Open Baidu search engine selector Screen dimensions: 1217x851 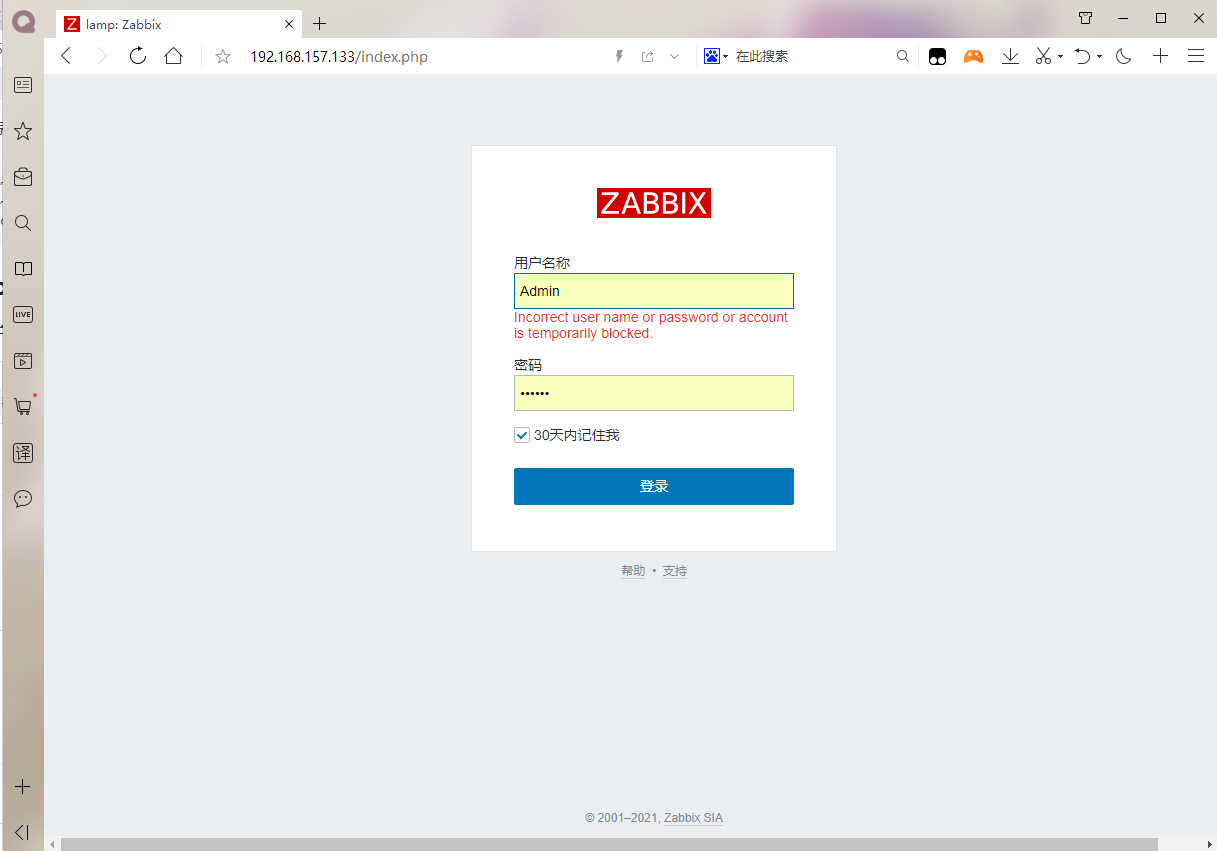pyautogui.click(x=716, y=56)
